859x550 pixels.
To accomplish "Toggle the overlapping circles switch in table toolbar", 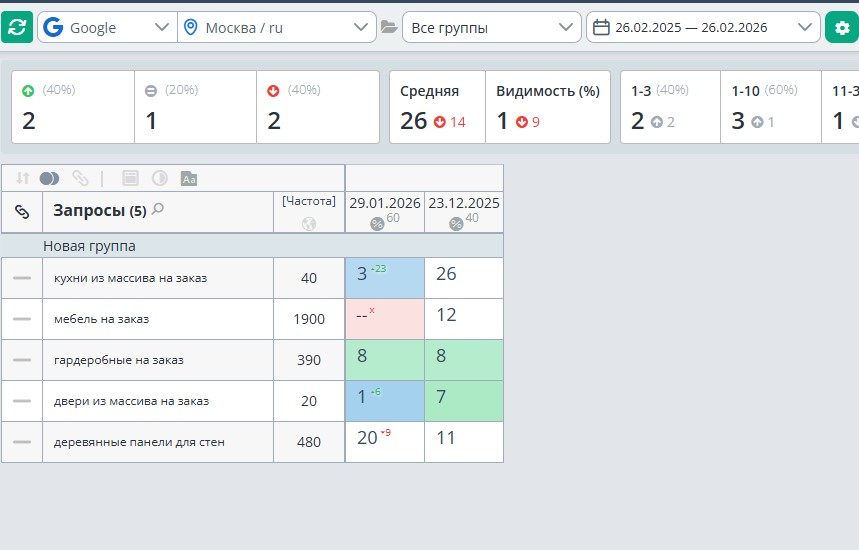I will coord(49,178).
